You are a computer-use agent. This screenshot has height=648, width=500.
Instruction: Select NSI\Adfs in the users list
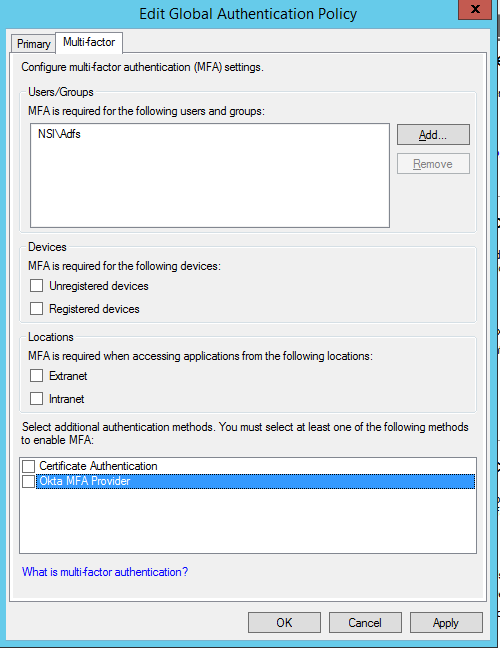click(59, 134)
